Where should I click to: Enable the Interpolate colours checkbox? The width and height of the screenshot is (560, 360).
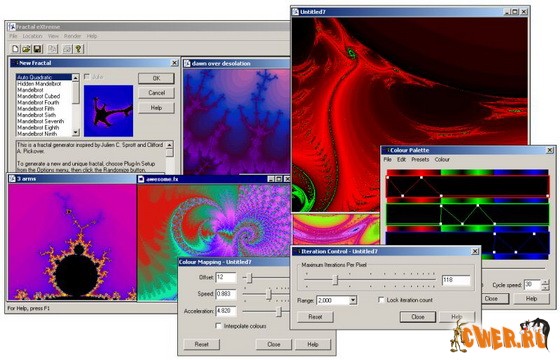point(218,326)
